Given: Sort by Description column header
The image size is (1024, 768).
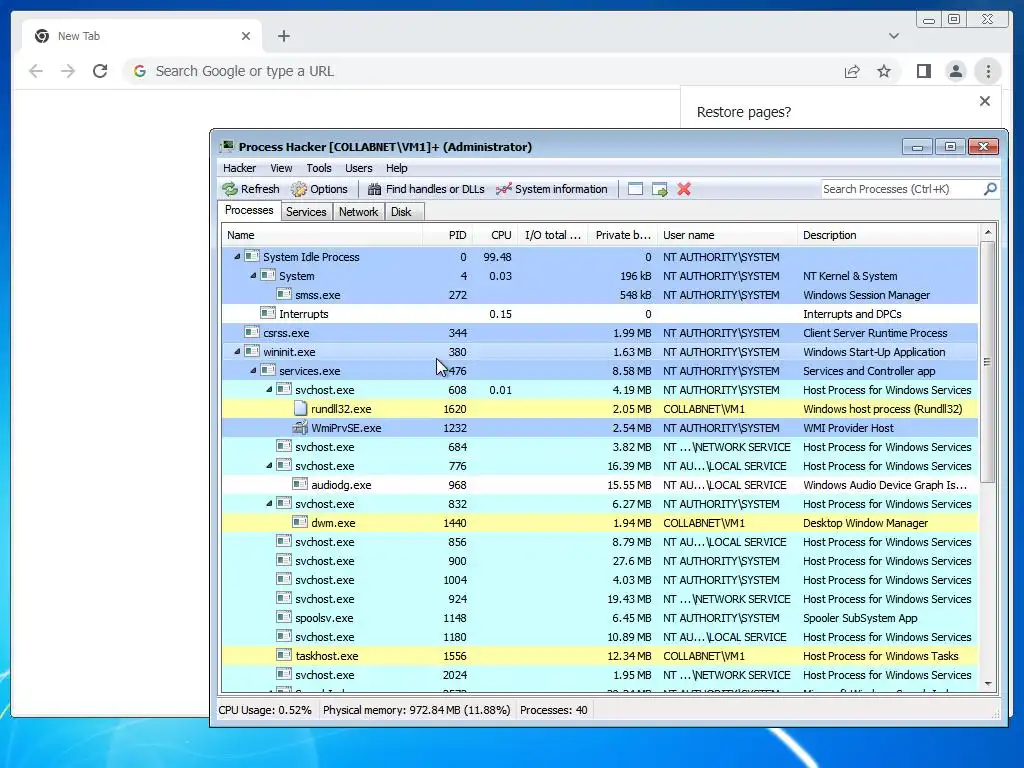Looking at the screenshot, I should click(x=888, y=235).
